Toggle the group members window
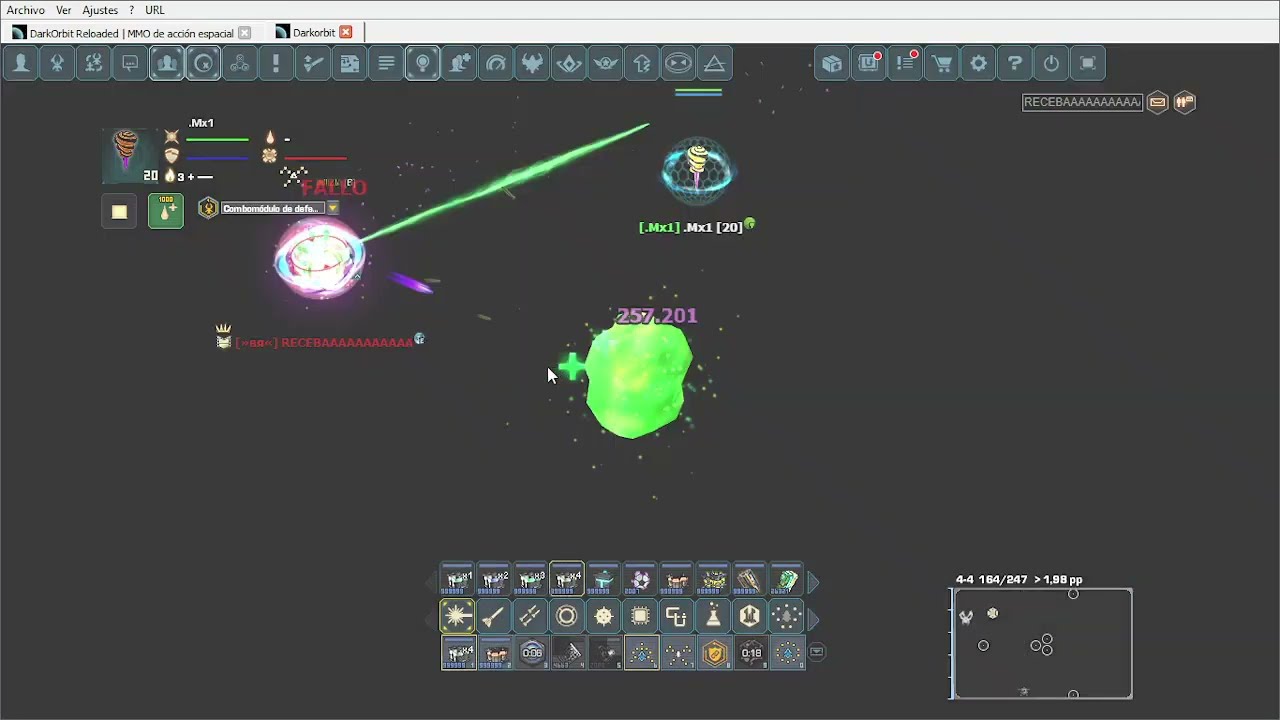1280x720 pixels. point(167,63)
